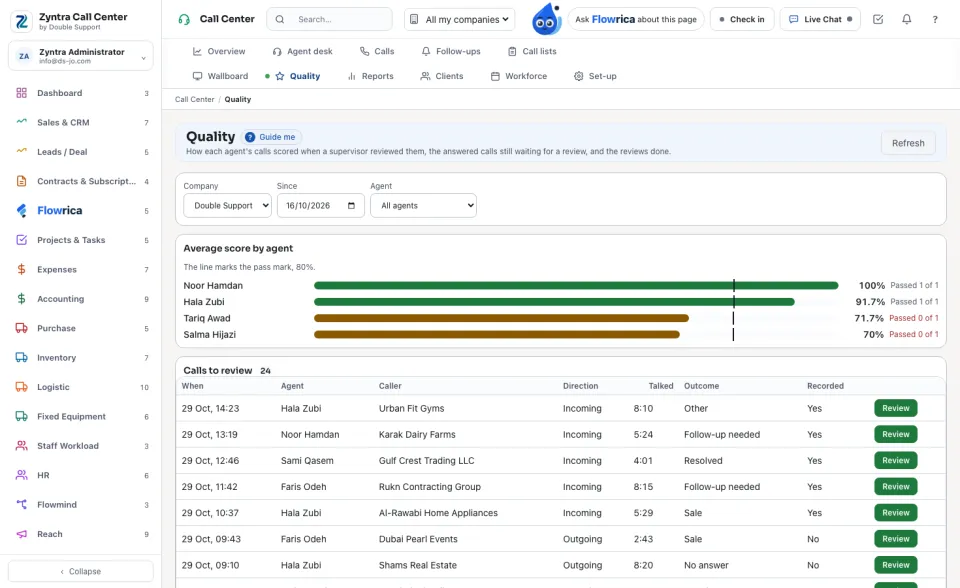
Task: Open the Wallboard tab
Action: (x=220, y=76)
